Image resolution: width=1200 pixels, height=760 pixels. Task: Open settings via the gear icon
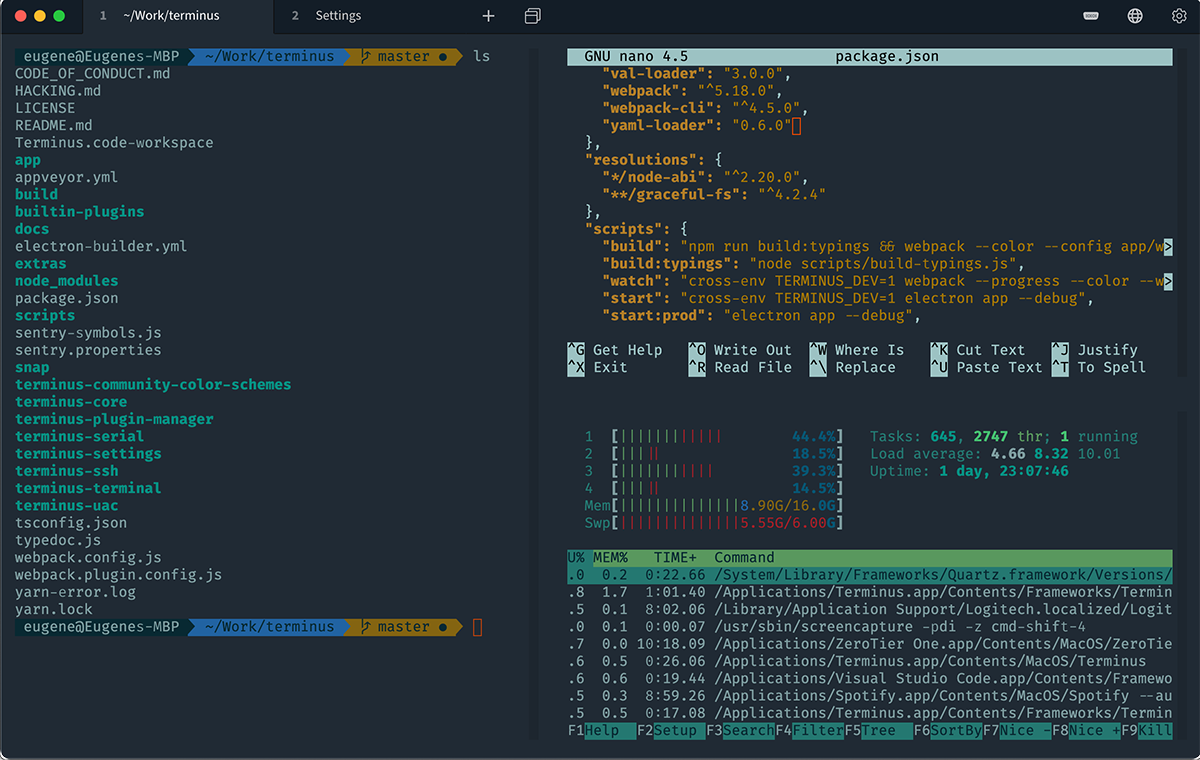1178,16
